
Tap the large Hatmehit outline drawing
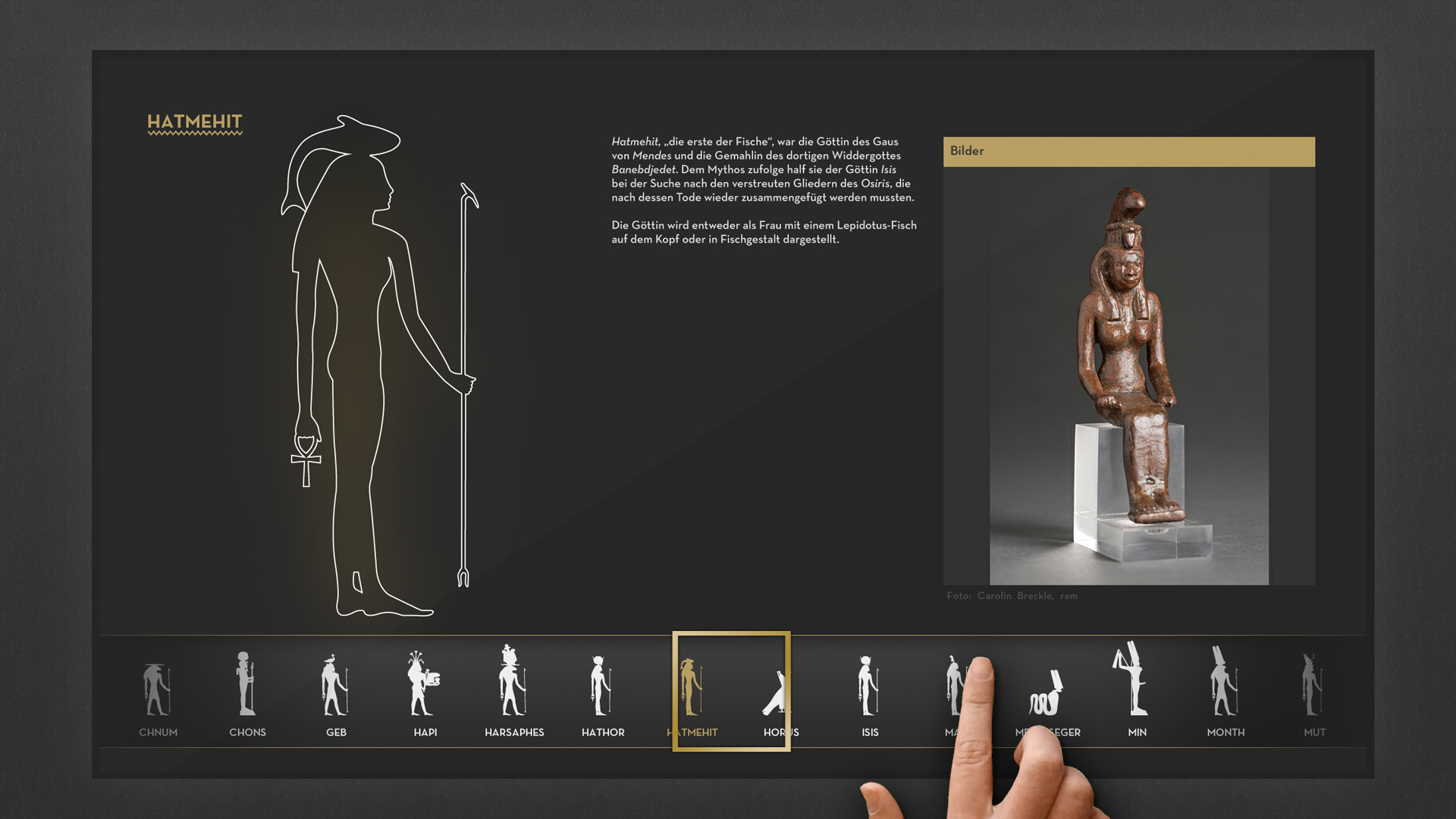(379, 366)
